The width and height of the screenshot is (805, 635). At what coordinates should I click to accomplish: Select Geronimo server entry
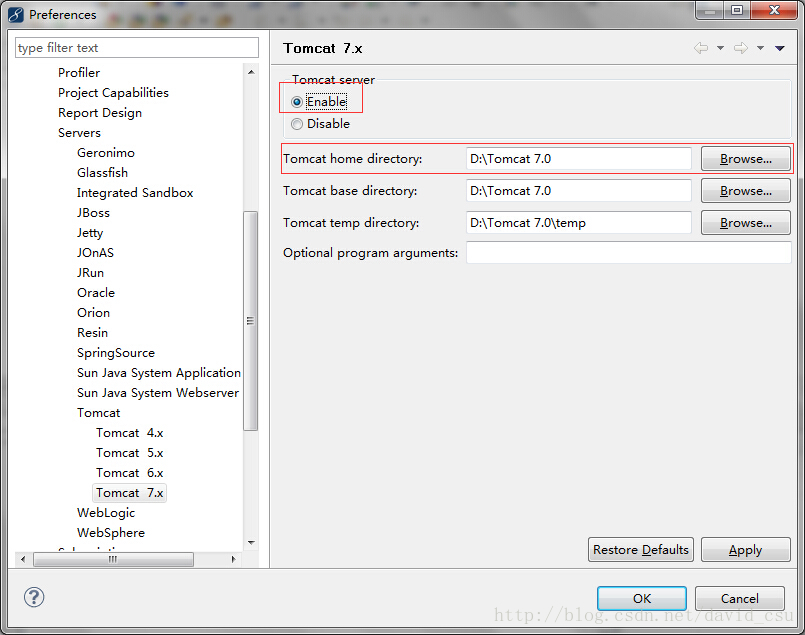106,152
